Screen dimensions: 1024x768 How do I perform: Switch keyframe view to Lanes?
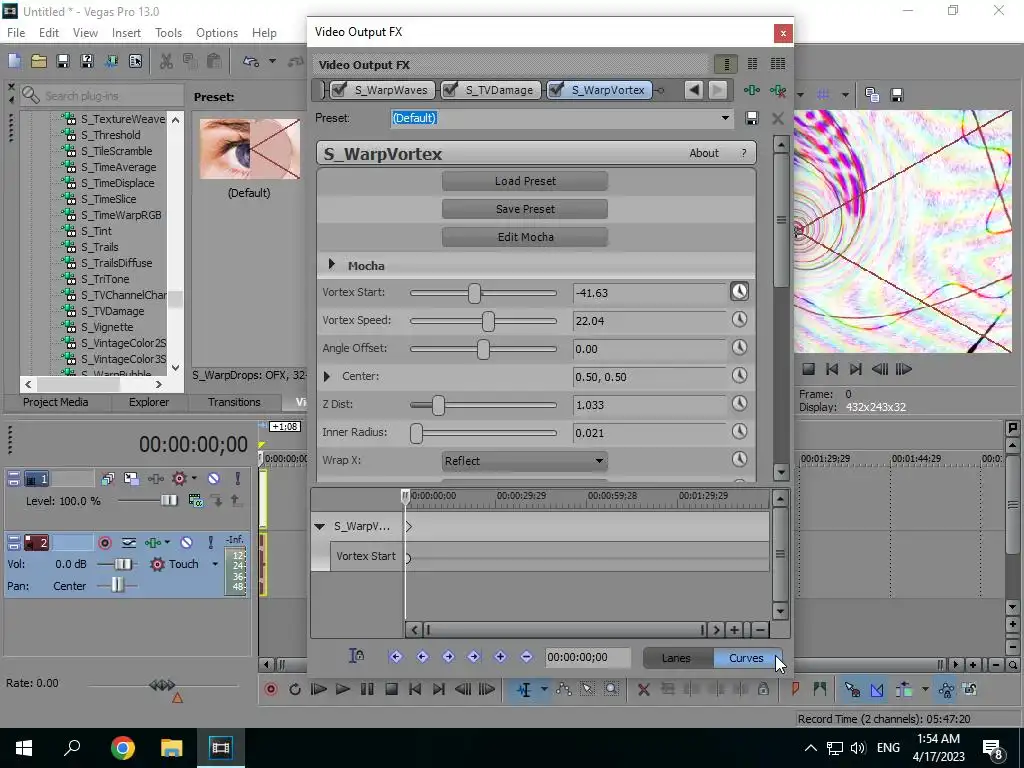coord(677,658)
